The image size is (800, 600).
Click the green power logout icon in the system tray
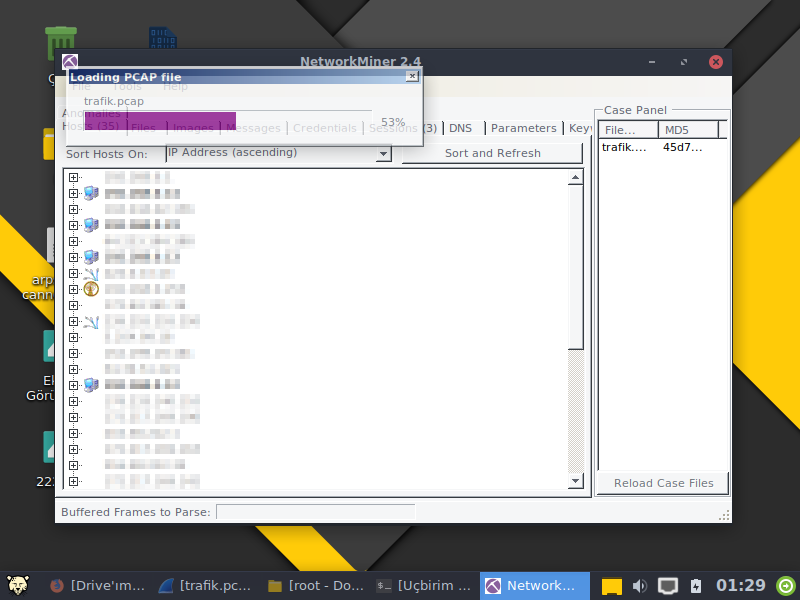(x=786, y=586)
